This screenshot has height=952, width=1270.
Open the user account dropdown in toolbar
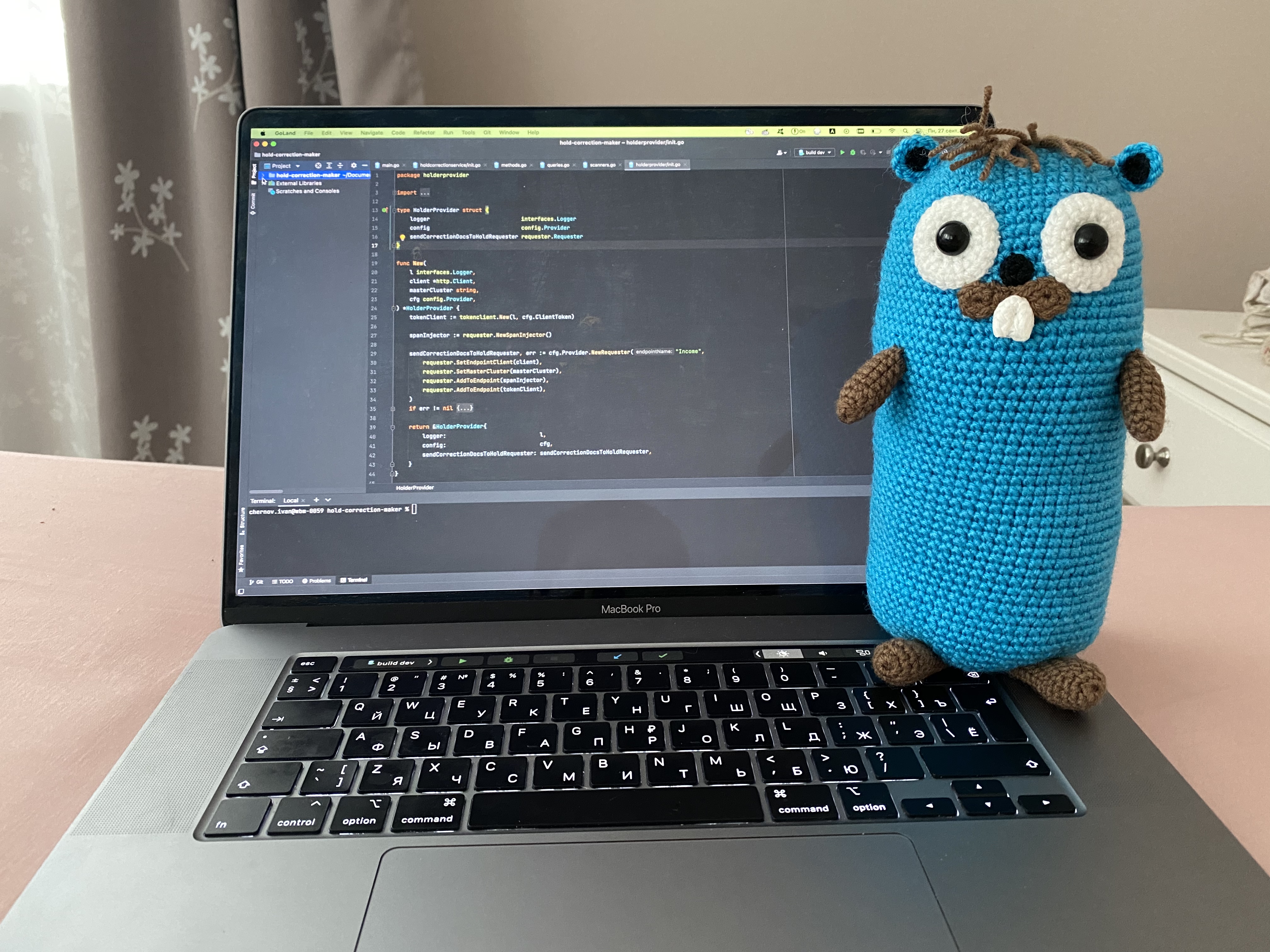pyautogui.click(x=781, y=153)
